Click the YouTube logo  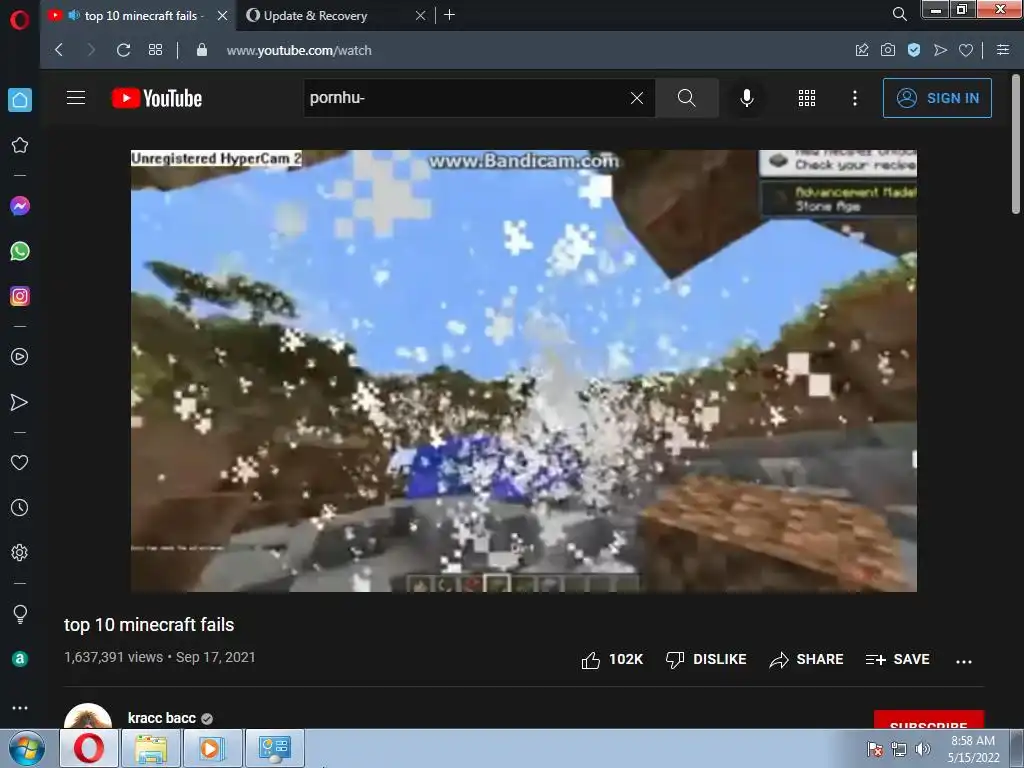pos(157,98)
